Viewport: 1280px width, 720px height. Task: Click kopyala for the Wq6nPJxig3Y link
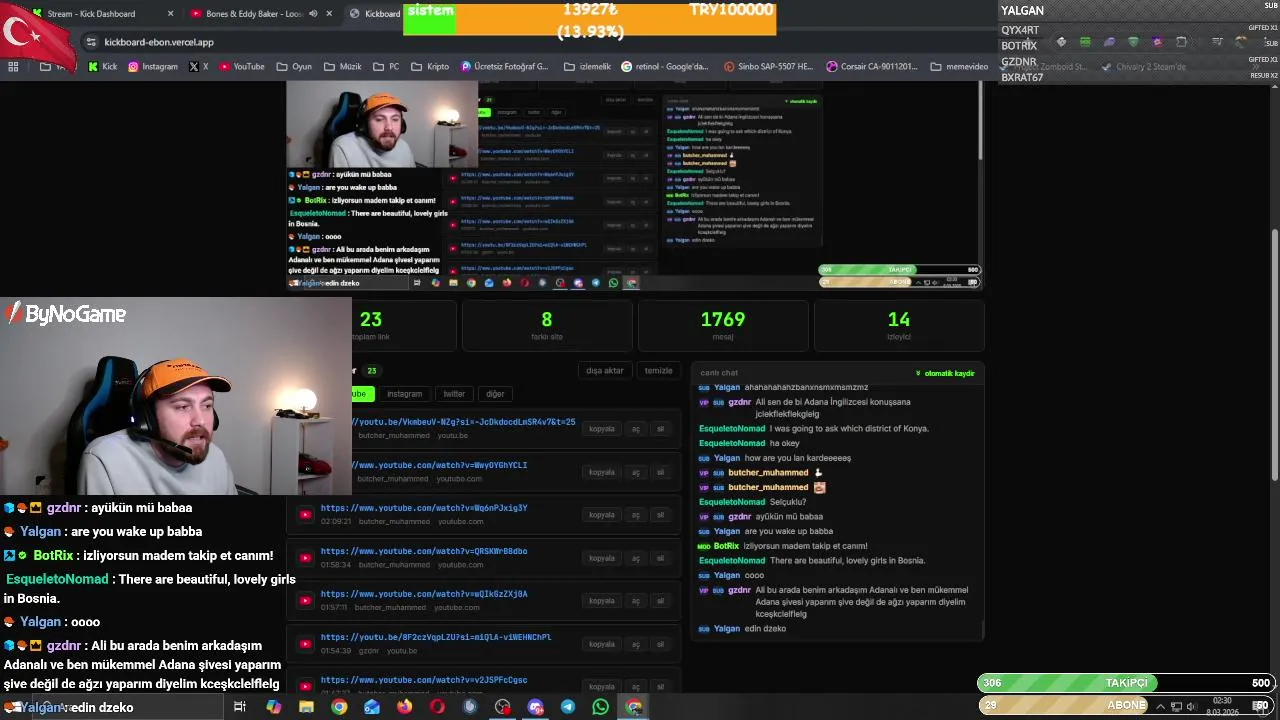click(x=602, y=515)
